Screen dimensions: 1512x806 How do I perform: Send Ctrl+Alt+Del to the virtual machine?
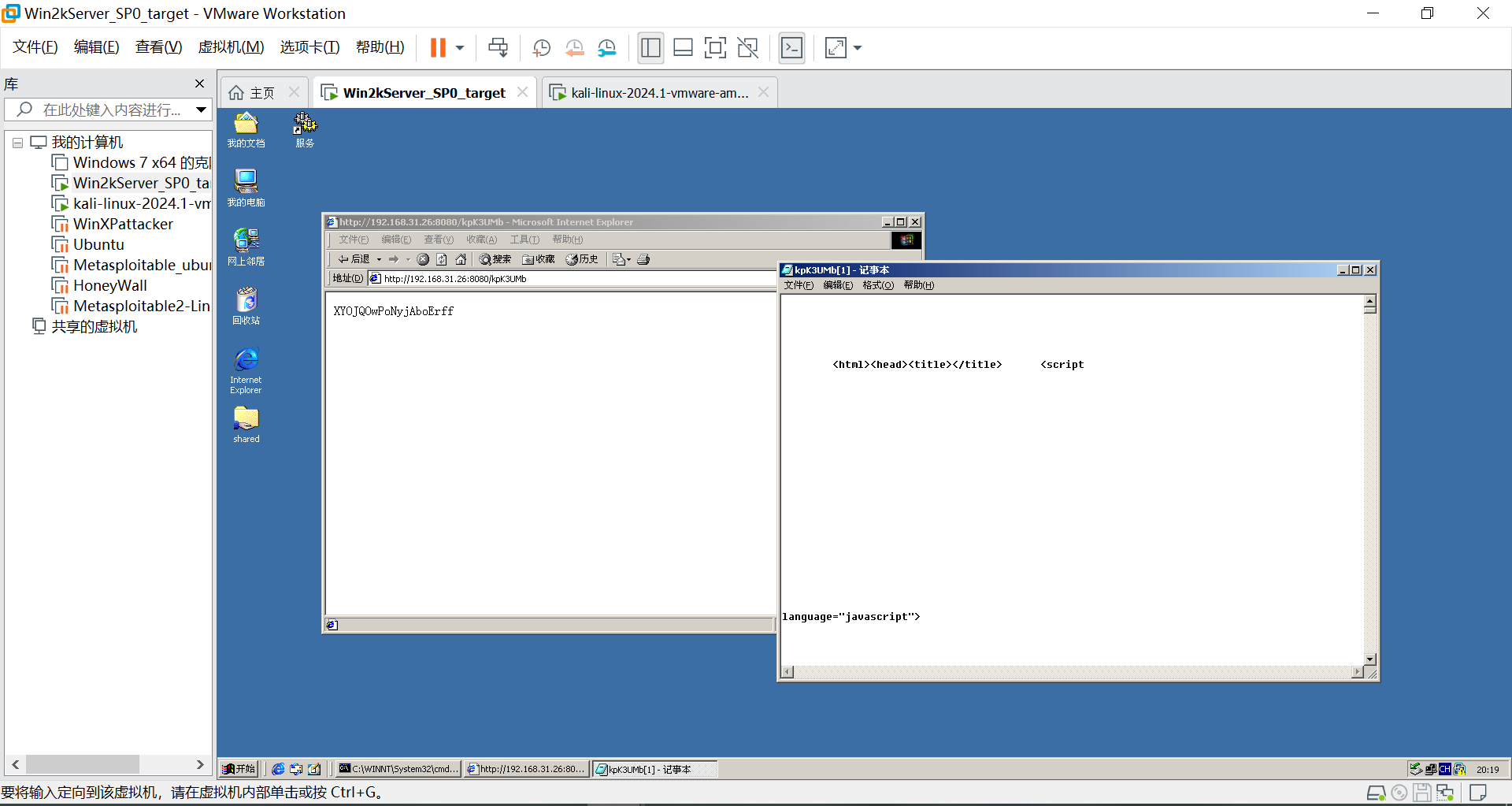(498, 48)
